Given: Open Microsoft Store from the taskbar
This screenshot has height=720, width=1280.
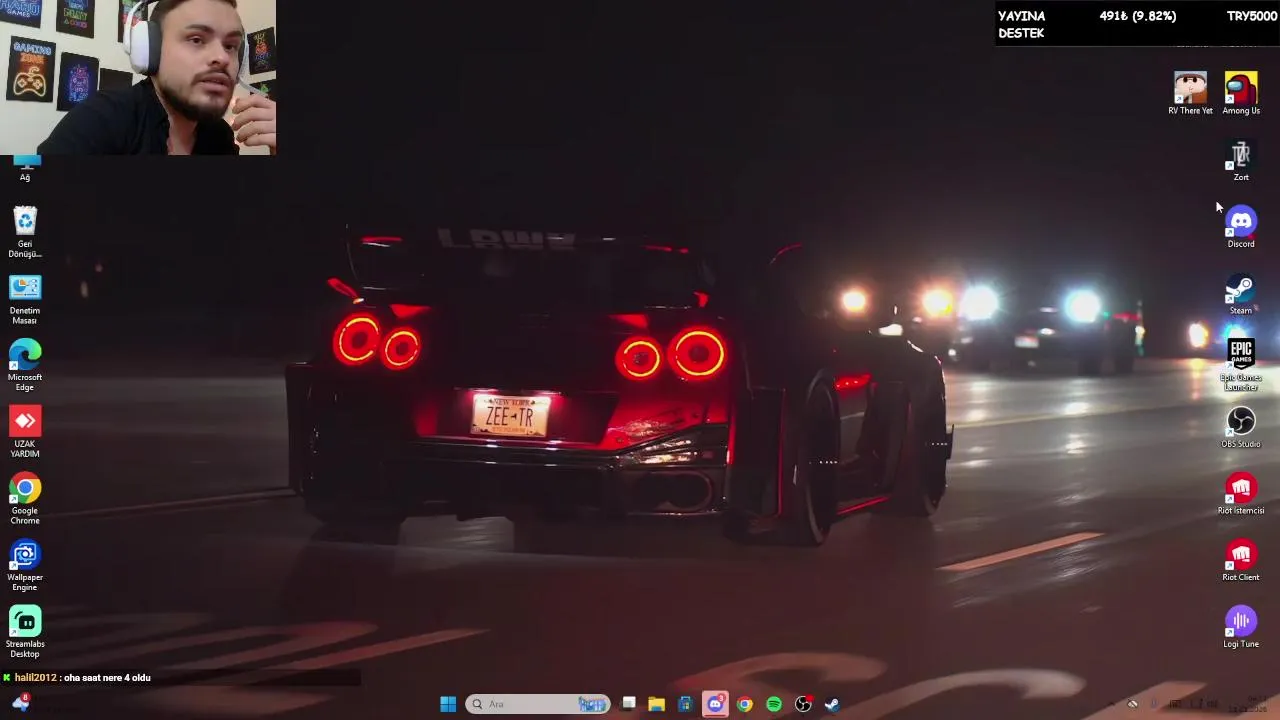Looking at the screenshot, I should pyautogui.click(x=685, y=704).
